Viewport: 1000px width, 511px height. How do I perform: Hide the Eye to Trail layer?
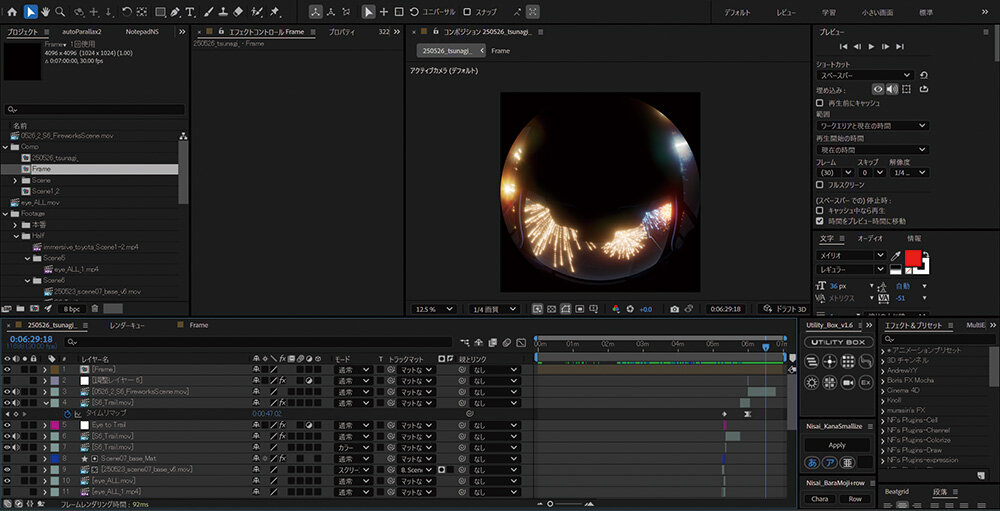(x=8, y=425)
